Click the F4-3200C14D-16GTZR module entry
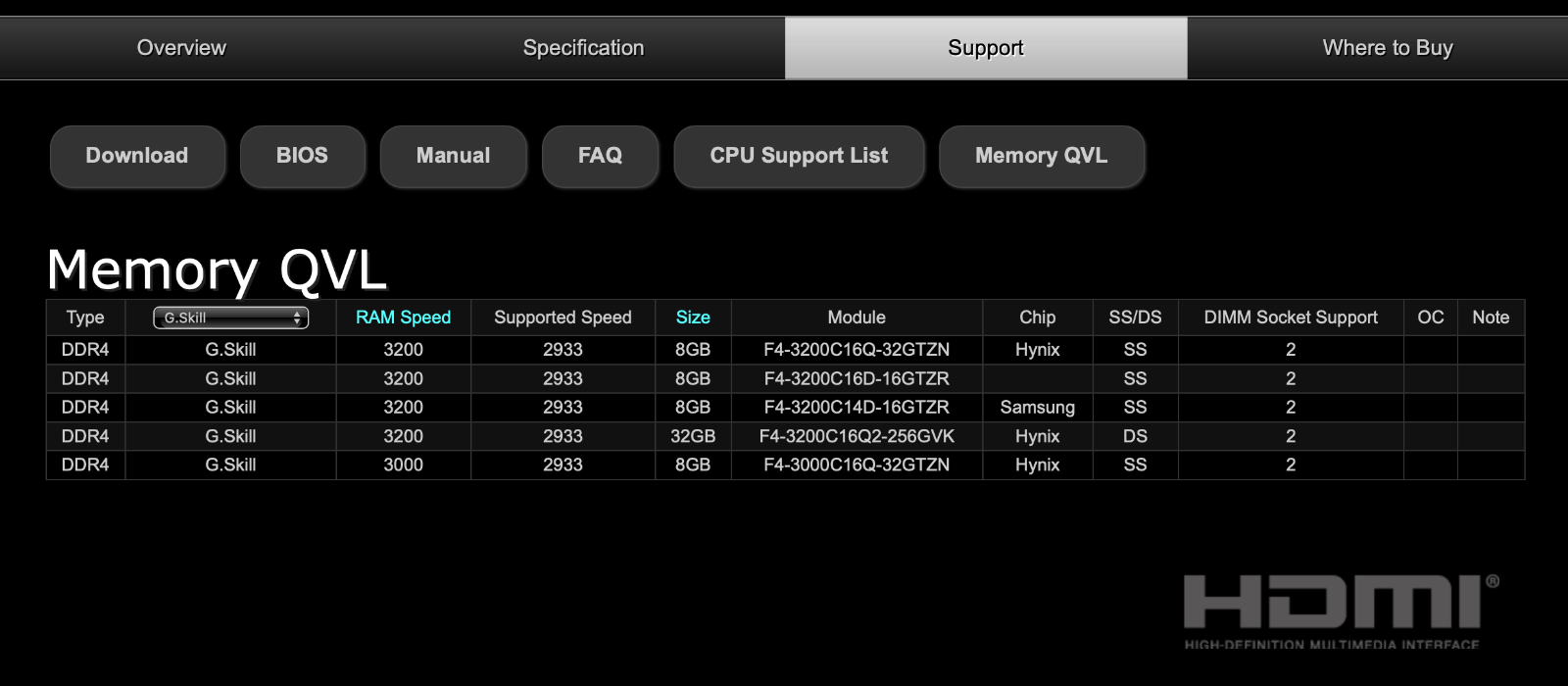The image size is (1568, 686). tap(857, 408)
